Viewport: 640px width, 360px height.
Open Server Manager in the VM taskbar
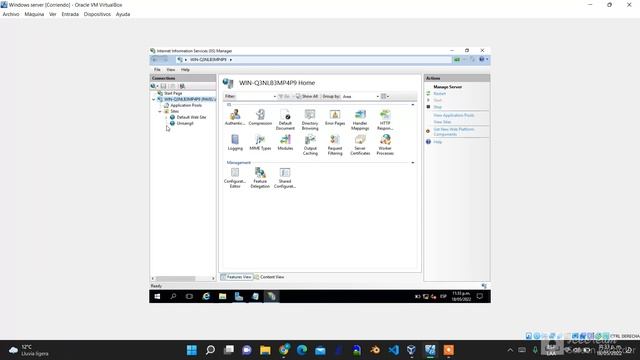[x=239, y=296]
